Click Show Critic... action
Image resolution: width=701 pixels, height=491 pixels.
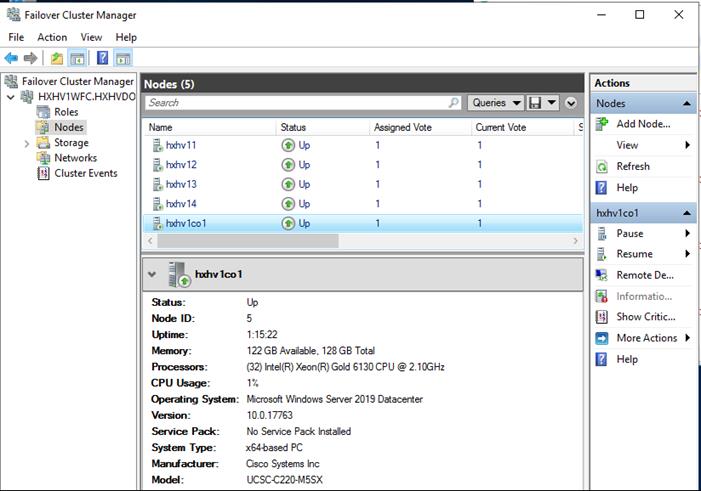[646, 317]
